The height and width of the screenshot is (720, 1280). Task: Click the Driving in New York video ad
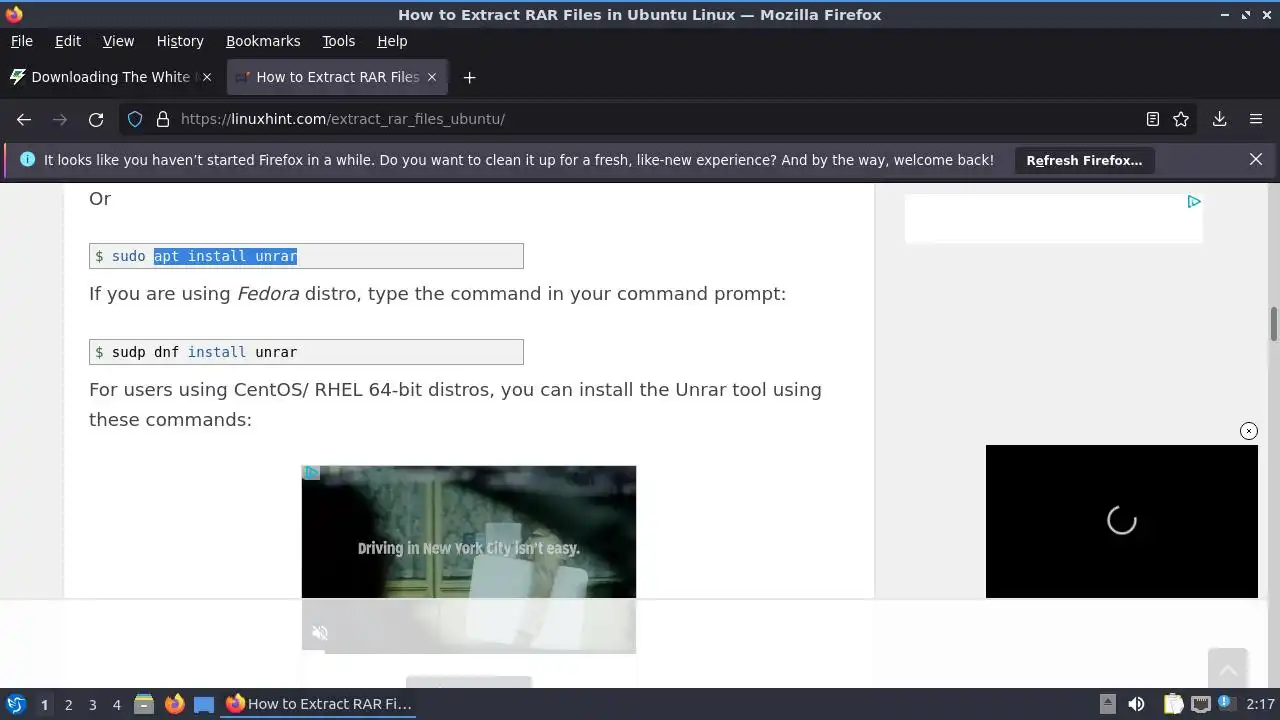coord(469,559)
